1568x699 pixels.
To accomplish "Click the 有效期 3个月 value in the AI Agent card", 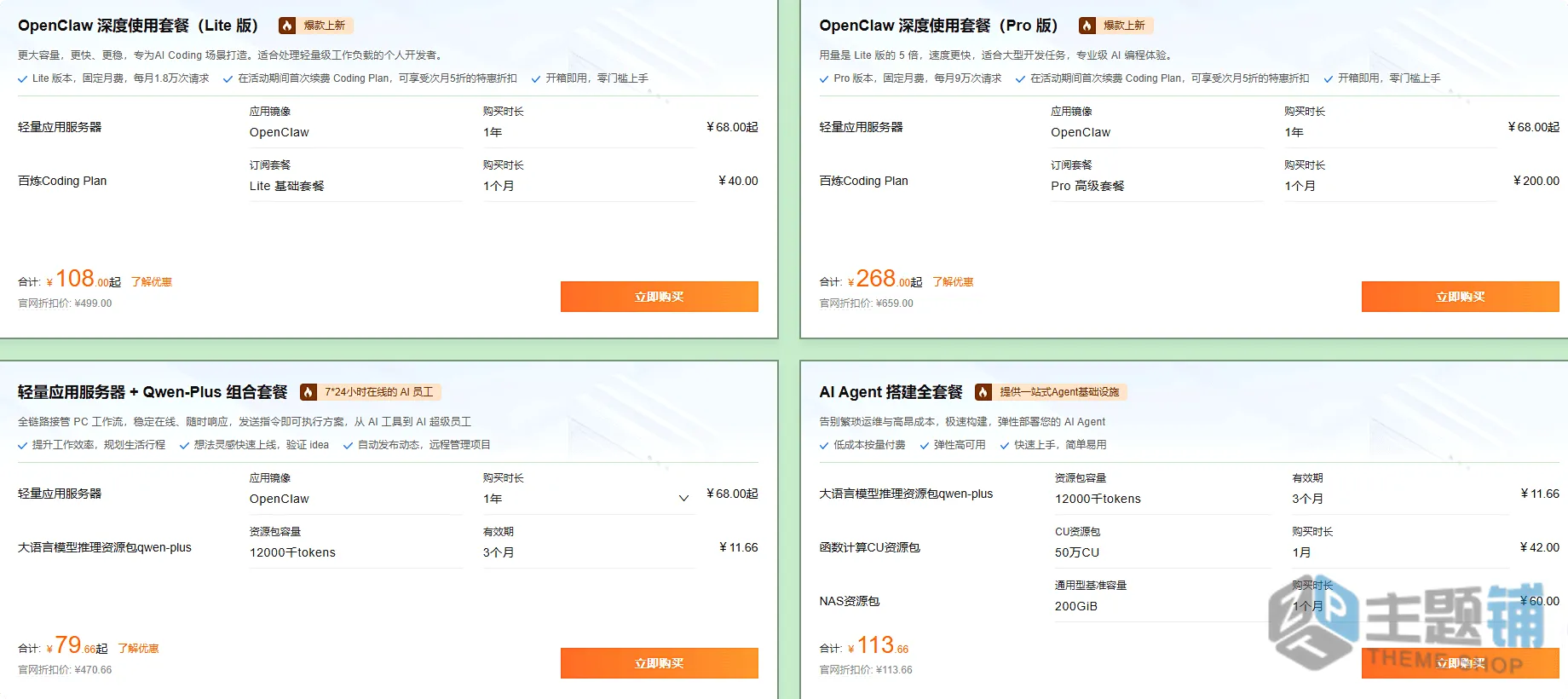I will 1307,499.
